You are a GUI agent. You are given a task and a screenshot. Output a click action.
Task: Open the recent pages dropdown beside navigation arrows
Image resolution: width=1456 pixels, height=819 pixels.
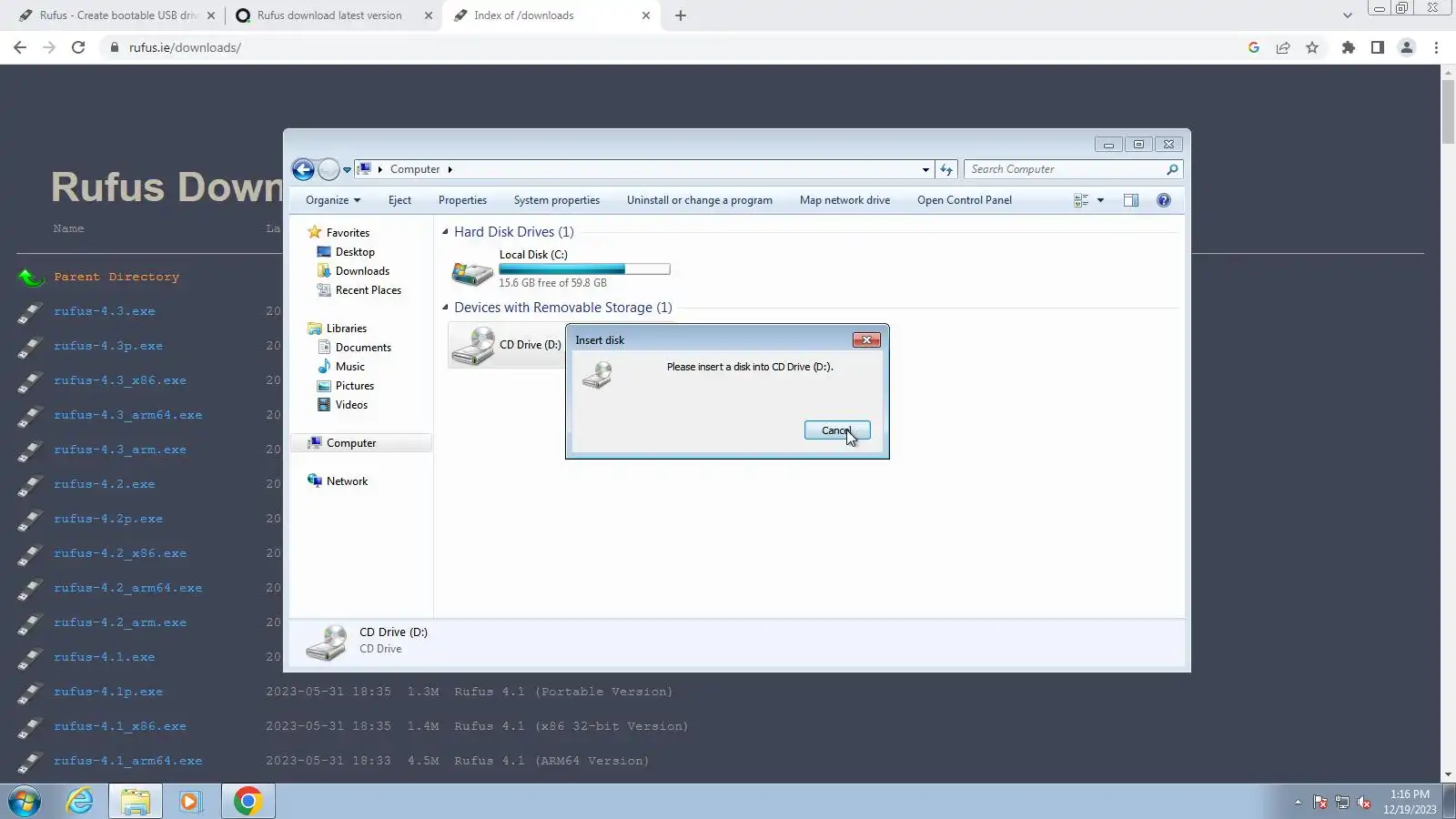[x=347, y=170]
